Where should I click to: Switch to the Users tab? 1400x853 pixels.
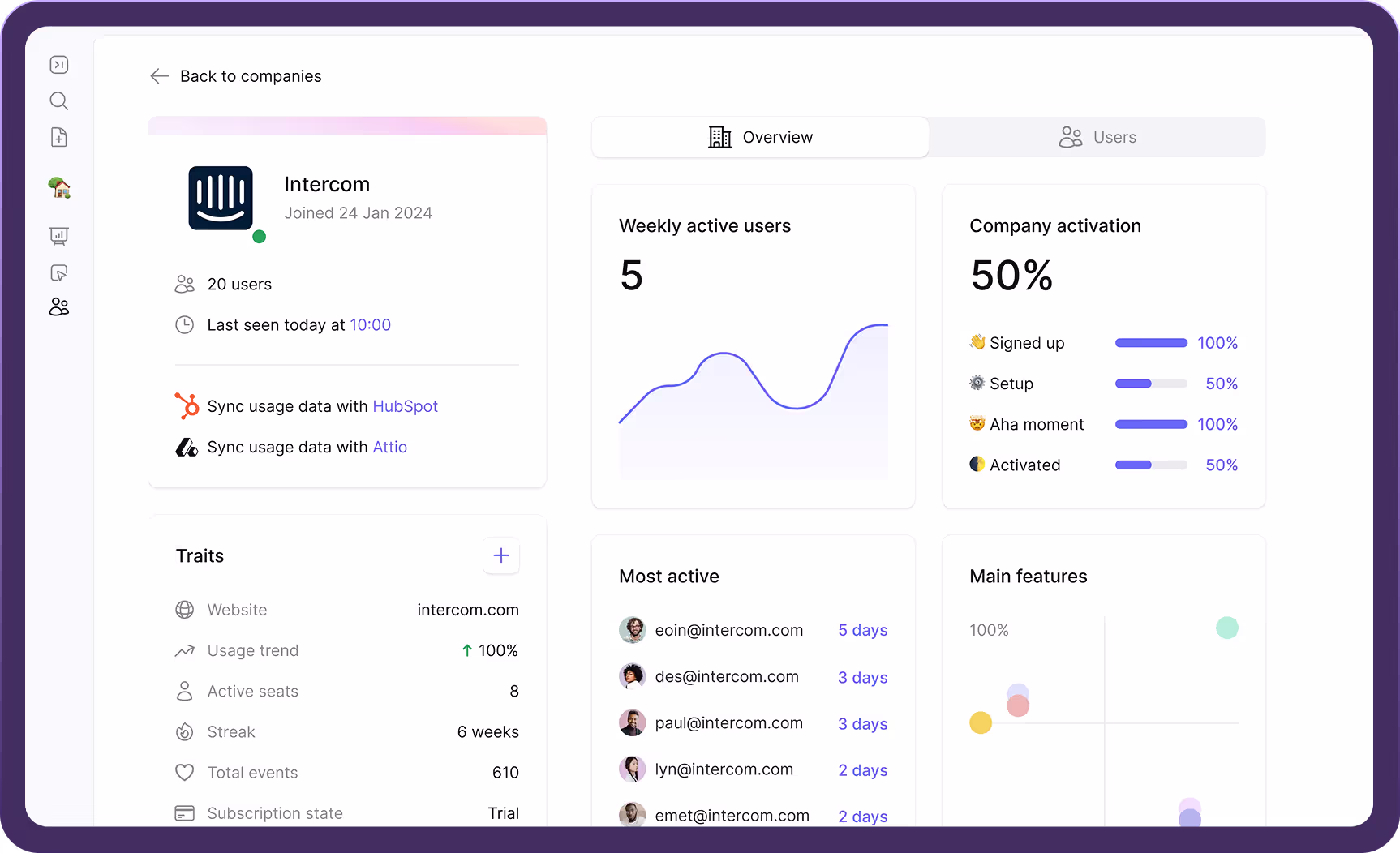point(1097,137)
